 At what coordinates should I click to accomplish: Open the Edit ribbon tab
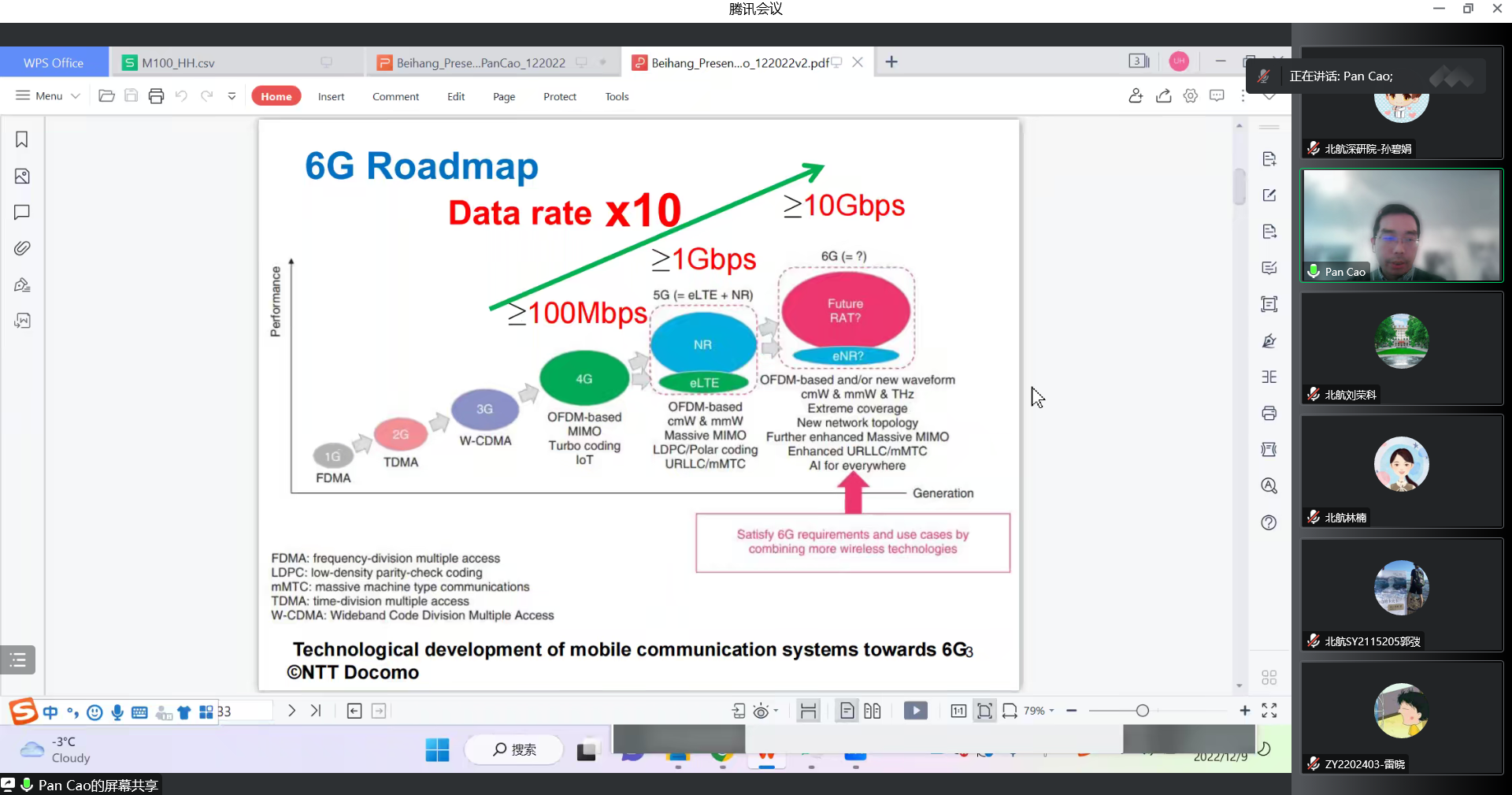pos(456,96)
